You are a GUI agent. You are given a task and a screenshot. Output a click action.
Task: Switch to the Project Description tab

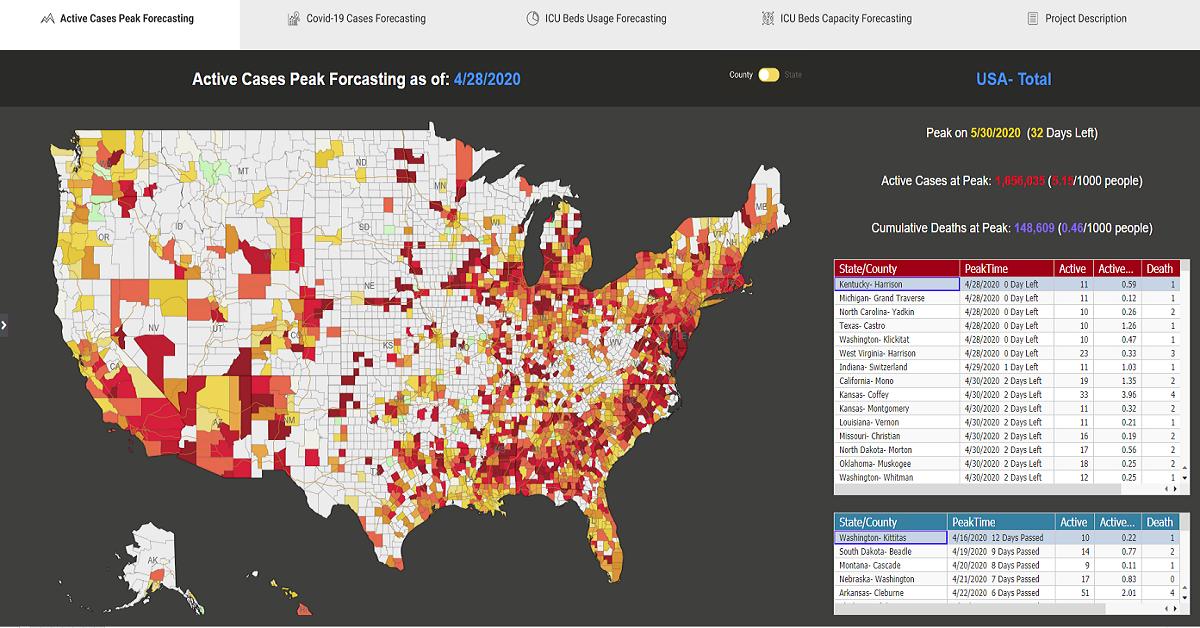pos(1086,18)
